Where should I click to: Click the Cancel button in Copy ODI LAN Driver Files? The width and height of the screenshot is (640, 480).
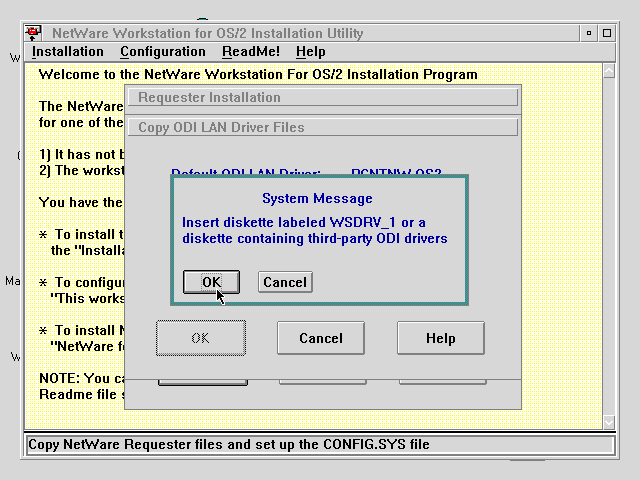321,338
